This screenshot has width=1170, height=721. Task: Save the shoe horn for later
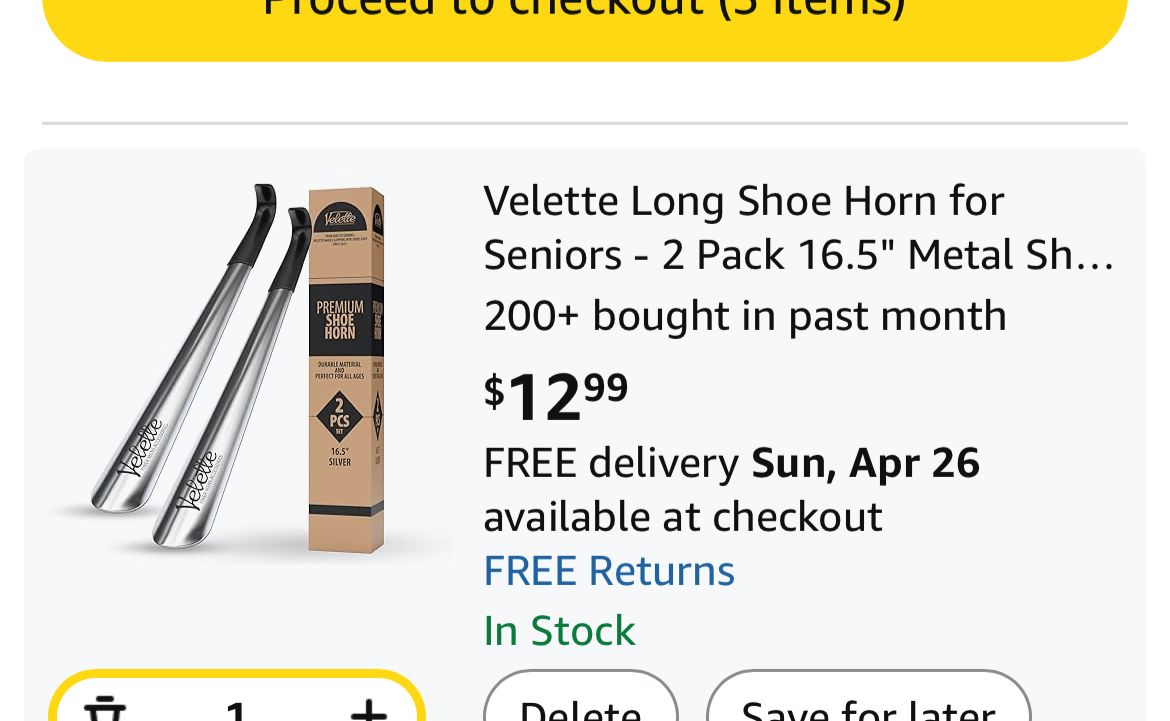(x=868, y=706)
